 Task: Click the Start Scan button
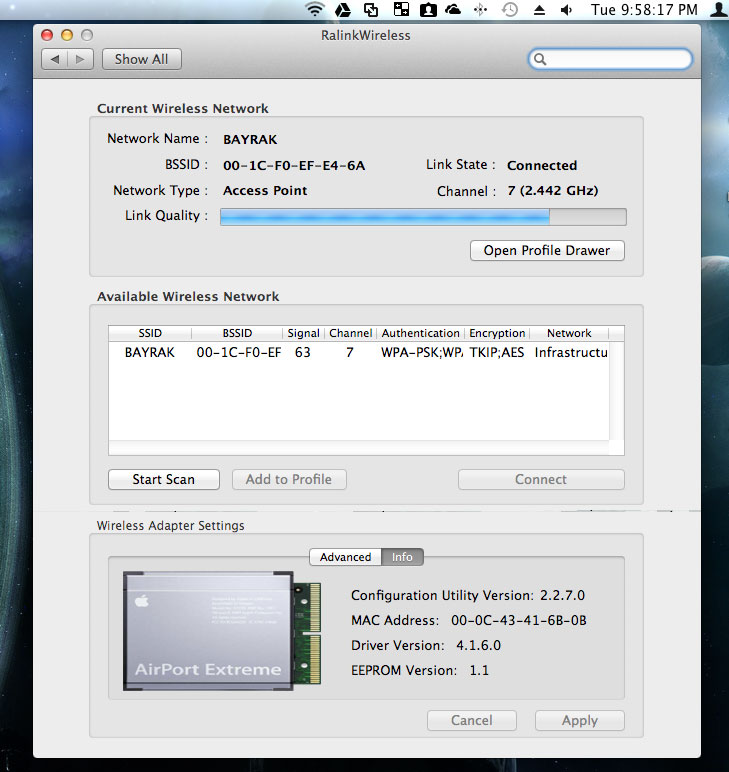163,480
